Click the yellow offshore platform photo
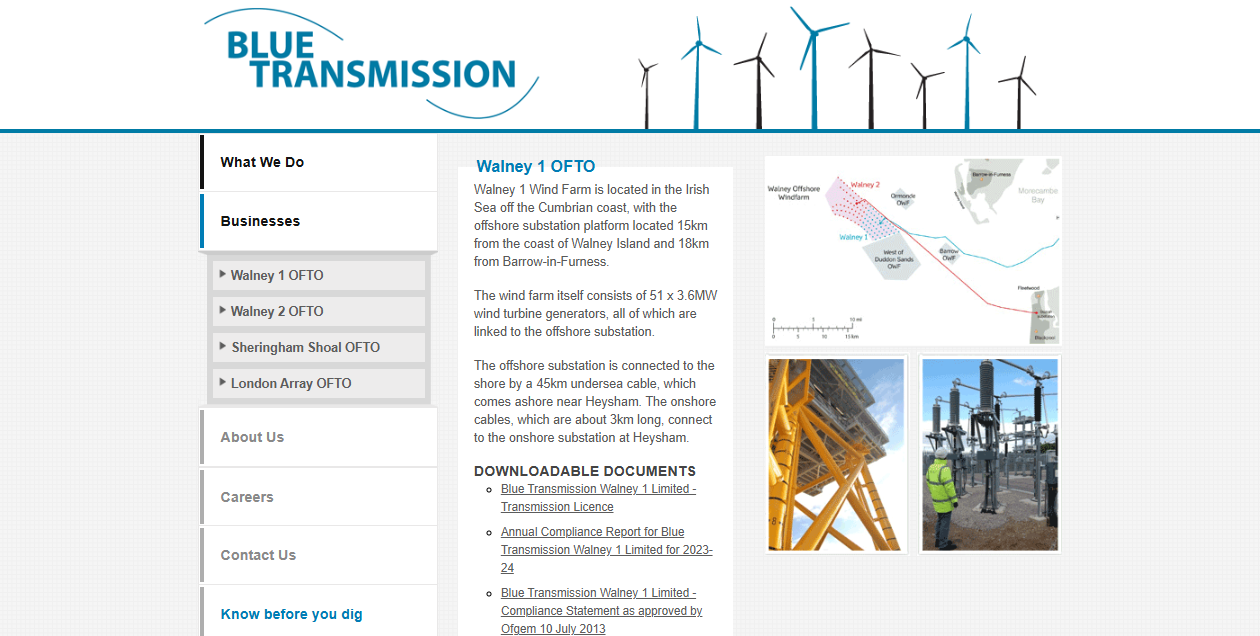Screen dimensions: 1260x636 (836, 454)
